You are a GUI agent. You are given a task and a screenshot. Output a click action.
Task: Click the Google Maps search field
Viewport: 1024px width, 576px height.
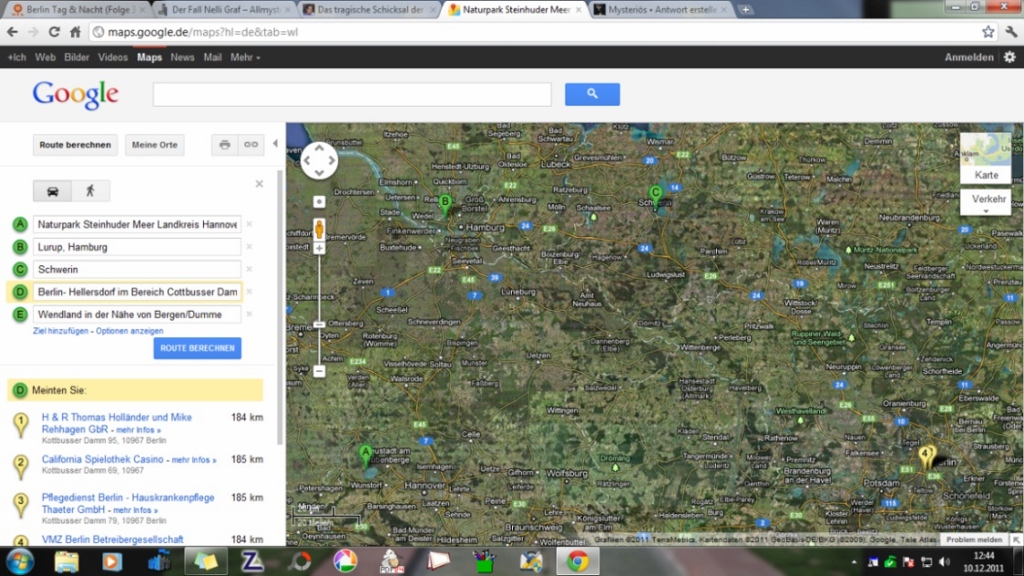352,94
